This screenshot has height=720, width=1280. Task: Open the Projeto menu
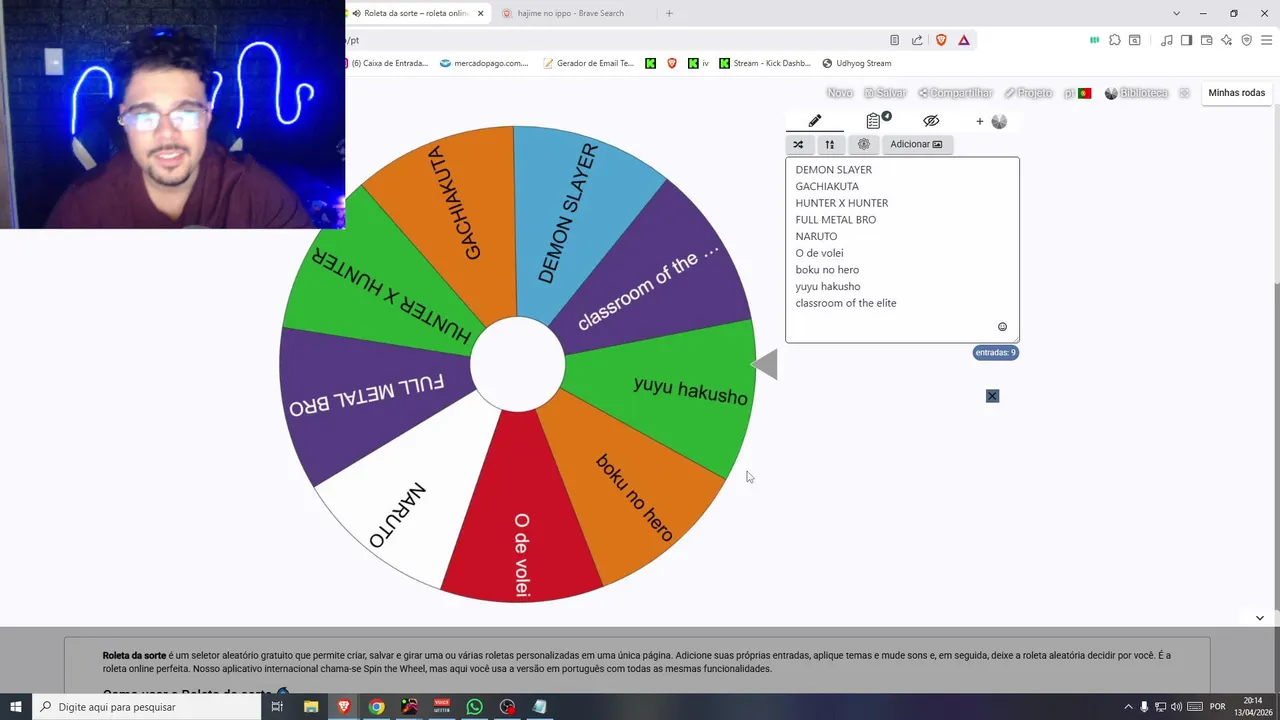[1028, 93]
